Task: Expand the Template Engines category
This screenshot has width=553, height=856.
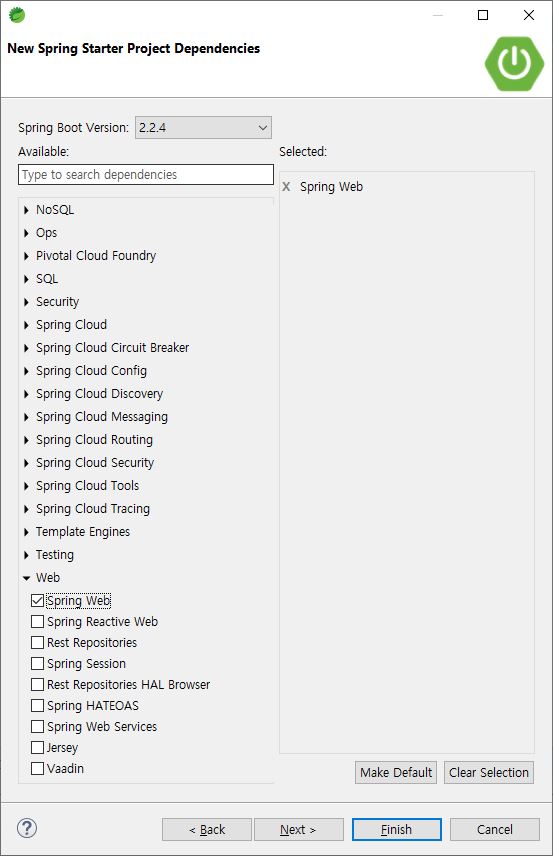Action: (x=26, y=532)
